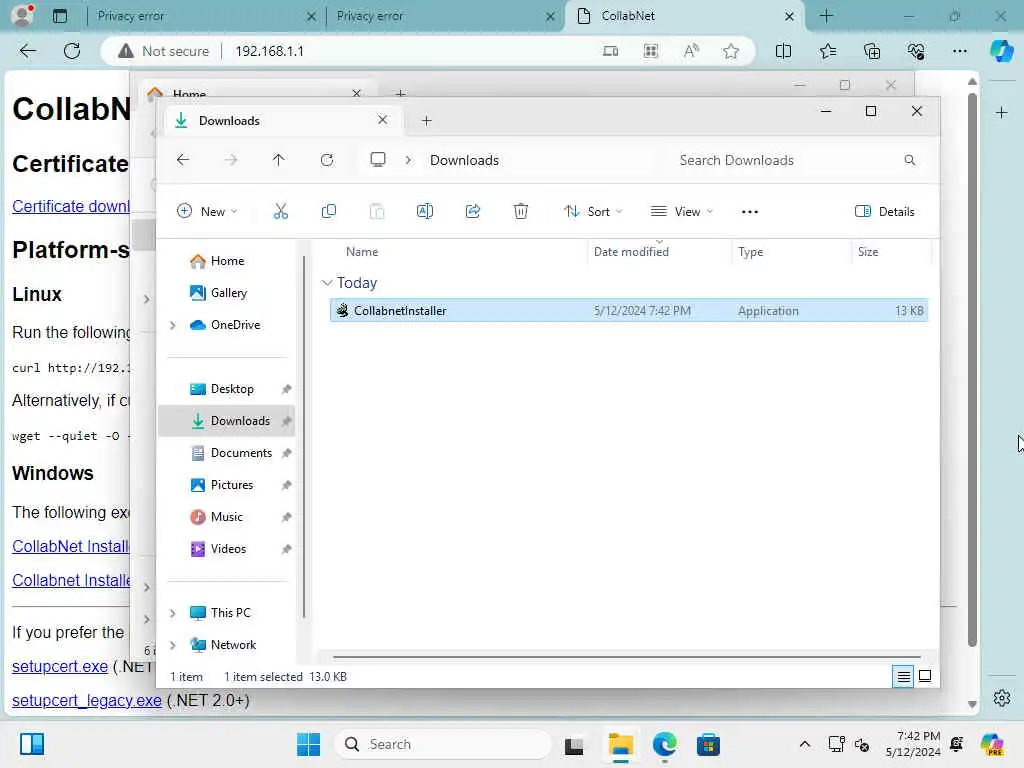Go back in Downloads Explorer window
This screenshot has height=768, width=1024.
(x=183, y=160)
